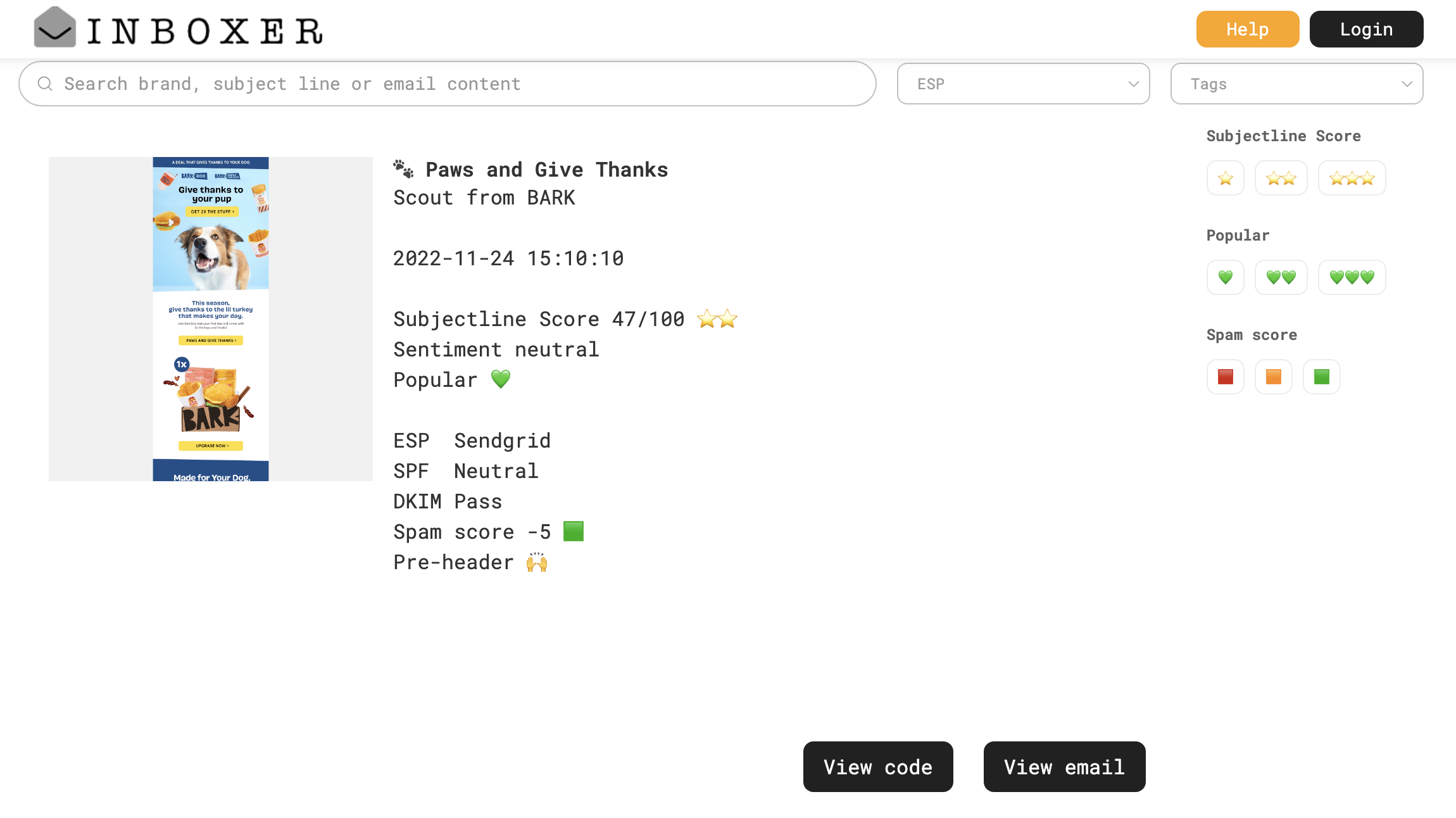Filter by three green hearts popularity

pyautogui.click(x=1352, y=277)
